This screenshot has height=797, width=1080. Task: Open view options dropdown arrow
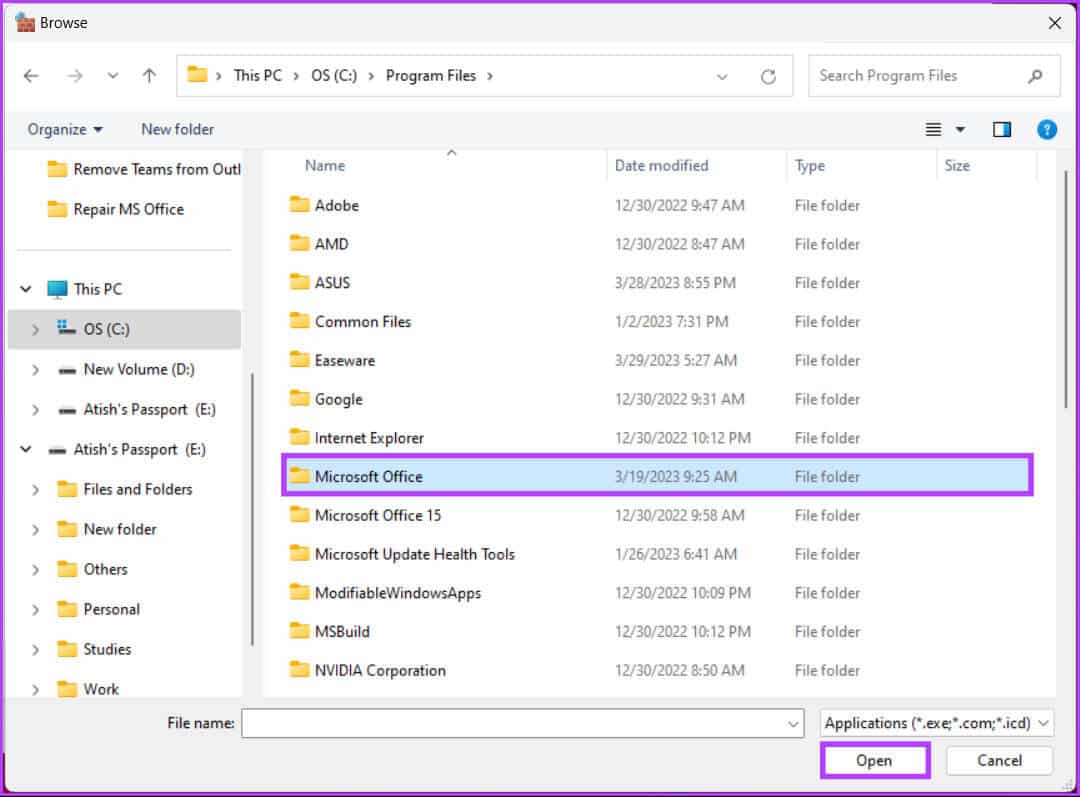pyautogui.click(x=960, y=130)
